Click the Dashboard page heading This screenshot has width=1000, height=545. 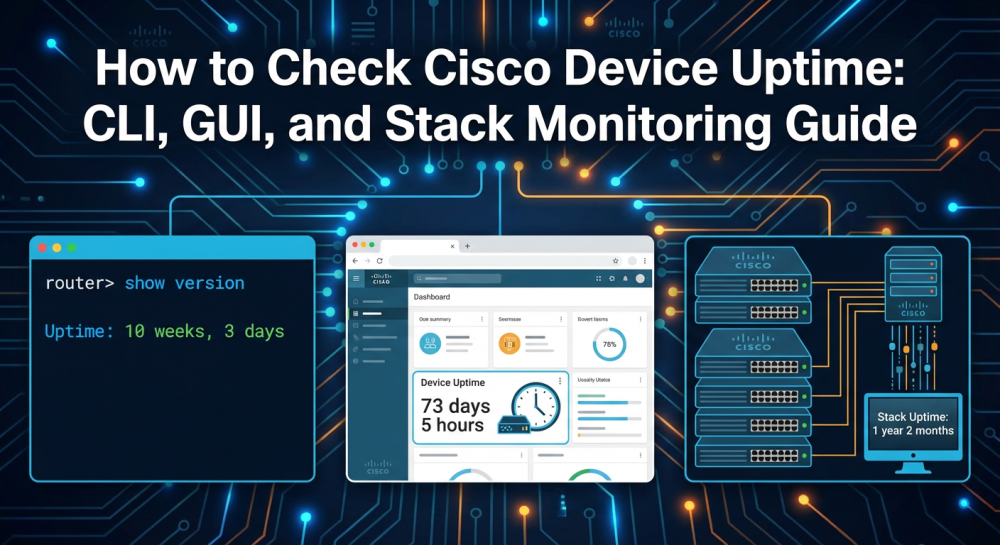[x=432, y=297]
